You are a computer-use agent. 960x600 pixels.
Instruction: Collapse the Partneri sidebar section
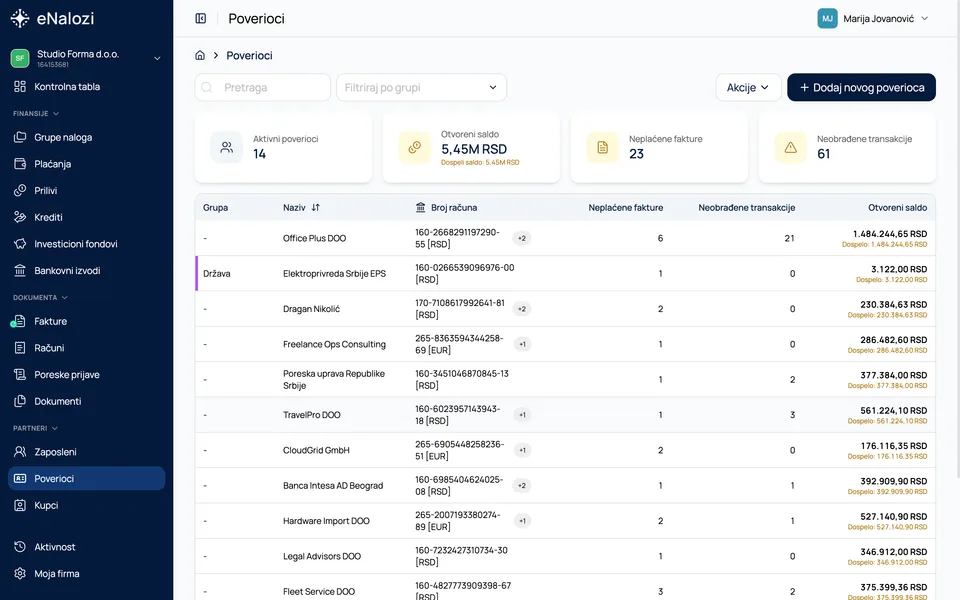(x=36, y=428)
